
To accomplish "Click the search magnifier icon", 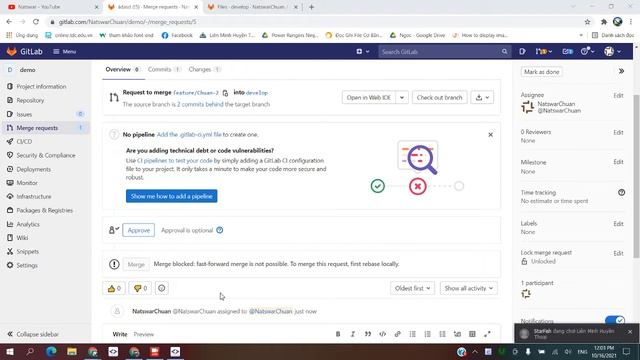I will pyautogui.click(x=504, y=51).
